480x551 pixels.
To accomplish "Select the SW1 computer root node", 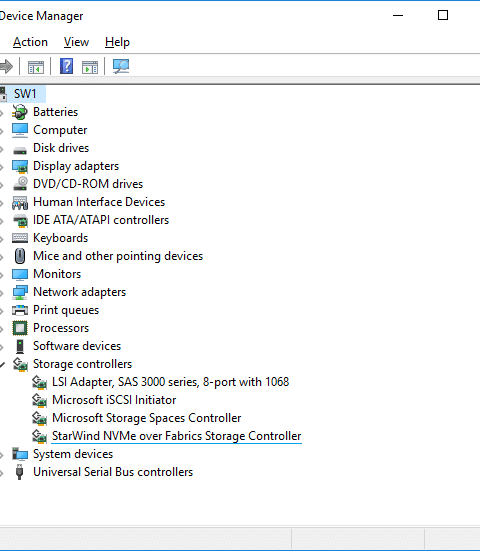I will point(25,94).
